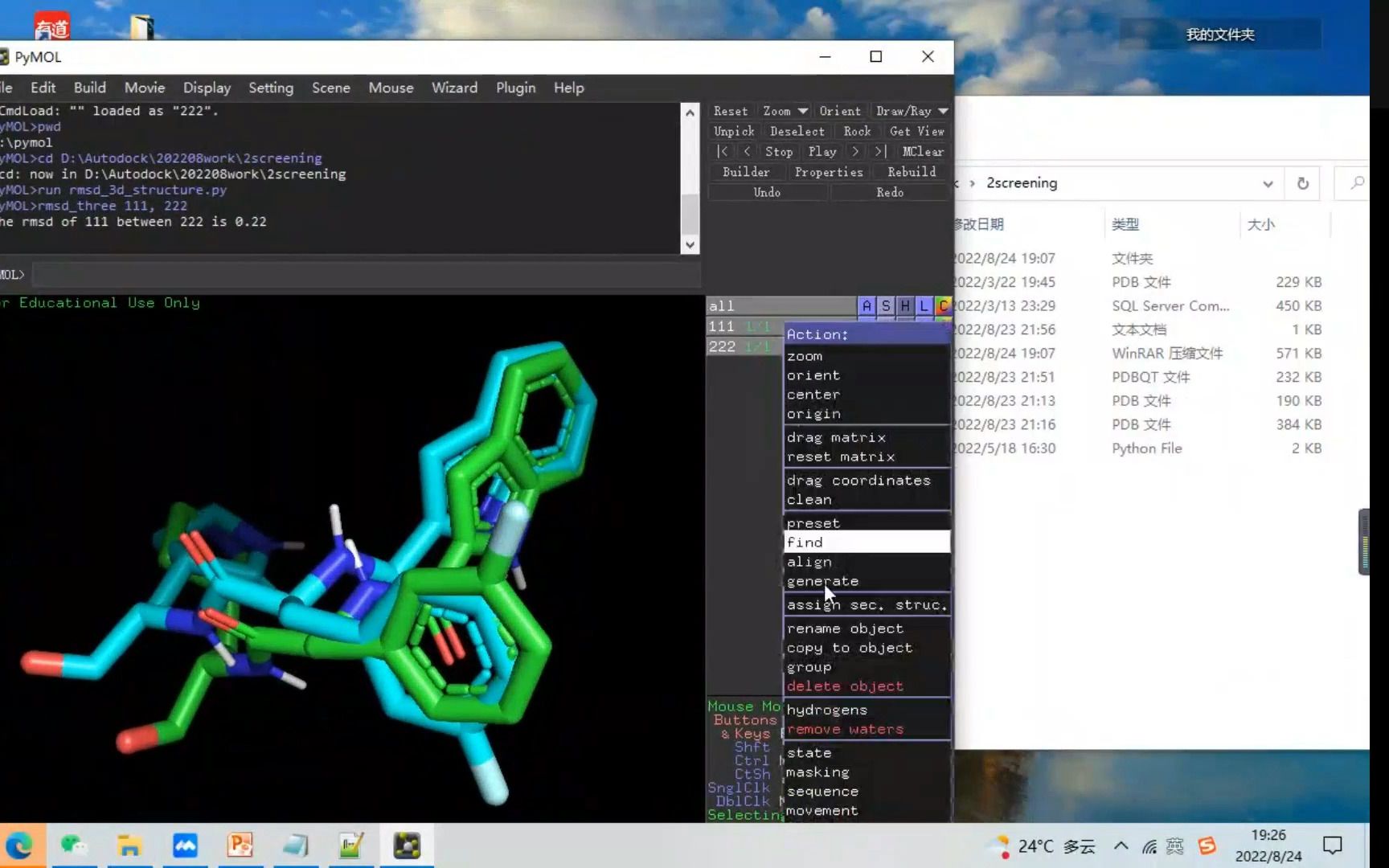The image size is (1389, 868).
Task: Open the state submenu in Action menu
Action: 867,753
